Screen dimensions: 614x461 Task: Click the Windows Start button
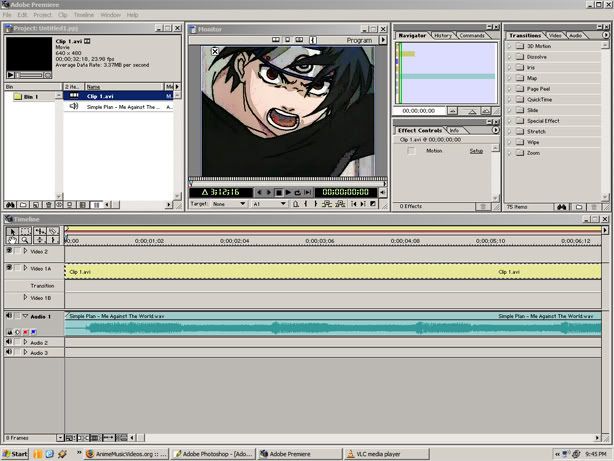[x=15, y=454]
